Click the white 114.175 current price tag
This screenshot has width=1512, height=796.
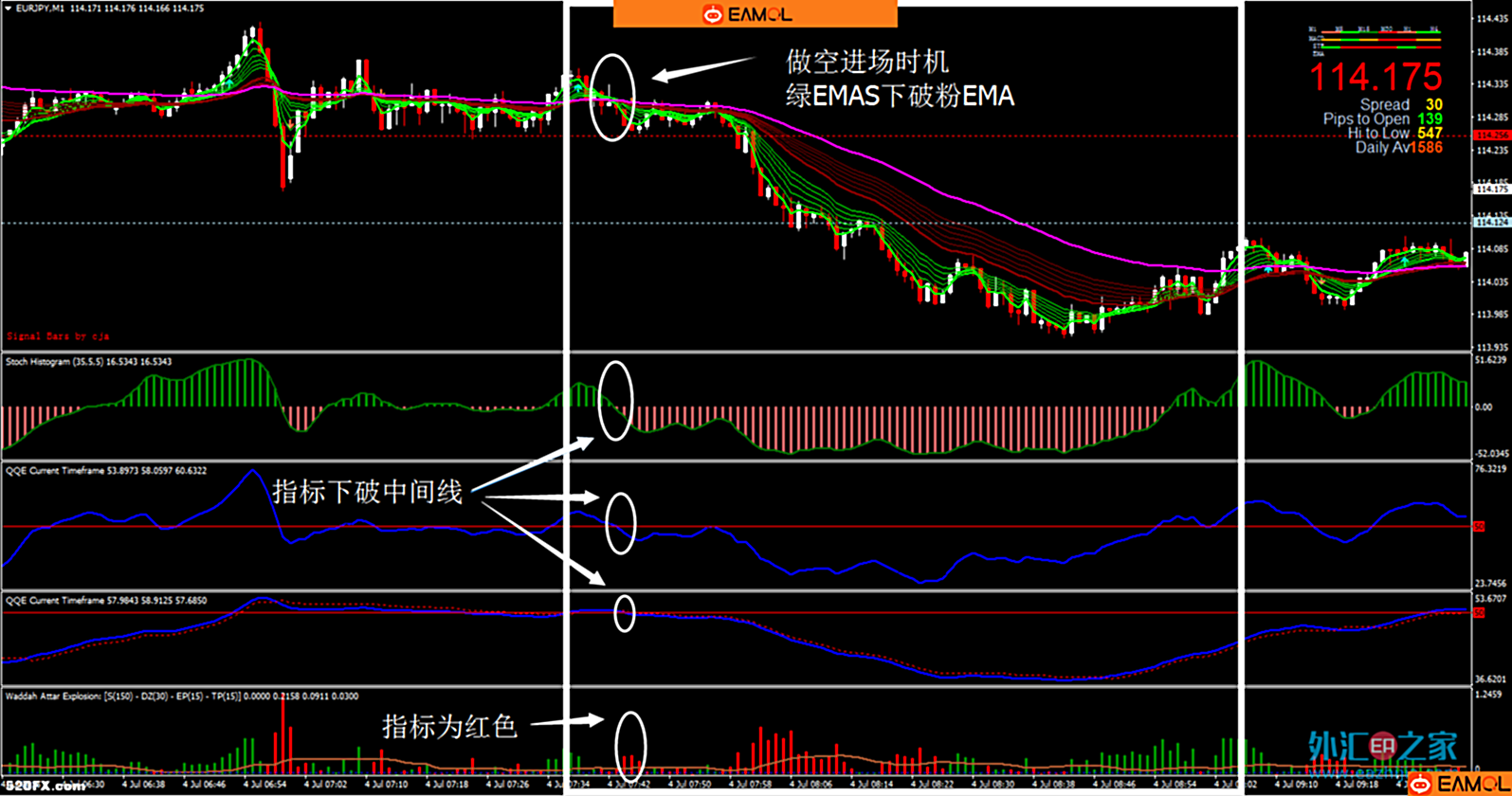pos(1491,190)
